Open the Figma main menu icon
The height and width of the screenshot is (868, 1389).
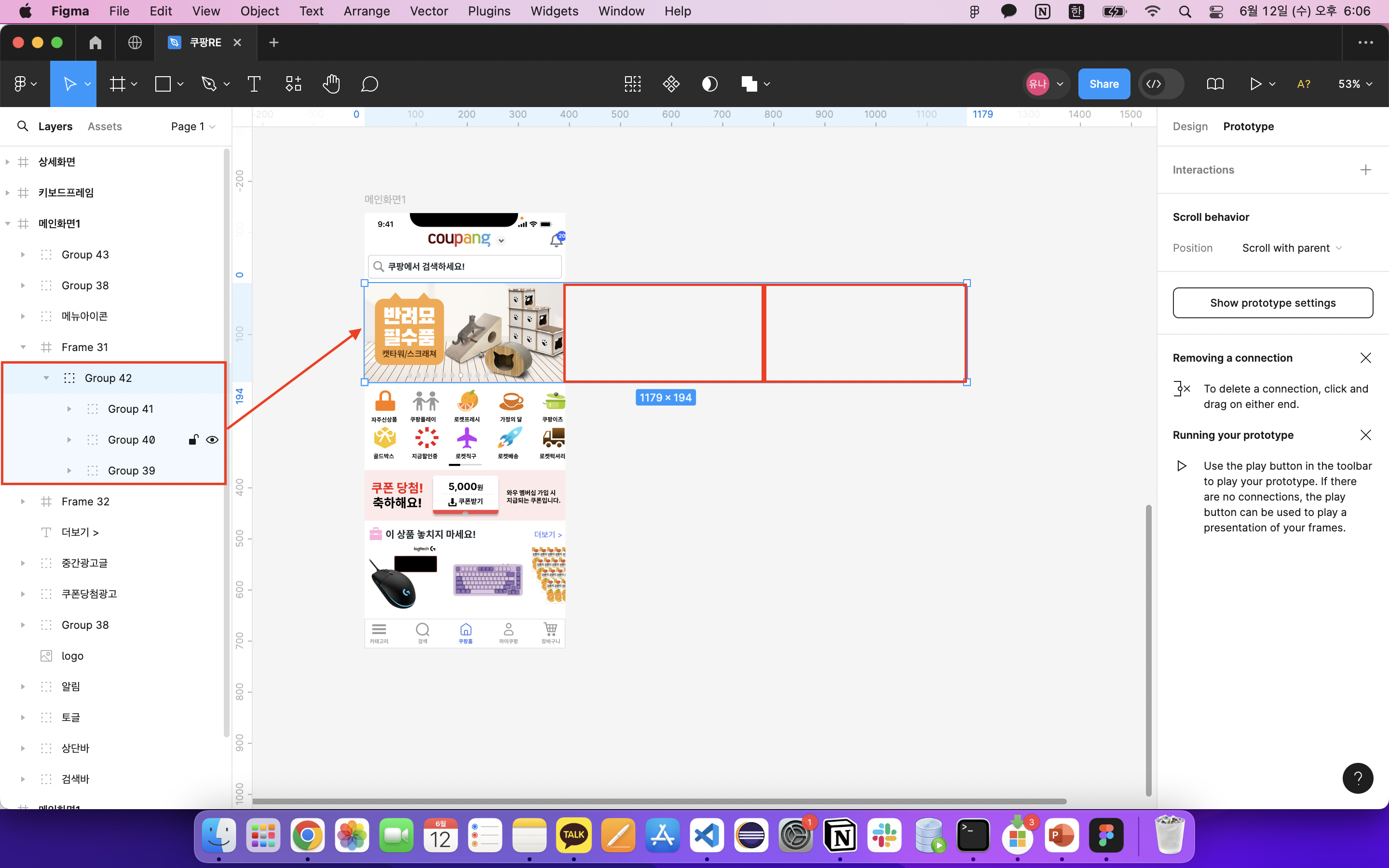[19, 84]
